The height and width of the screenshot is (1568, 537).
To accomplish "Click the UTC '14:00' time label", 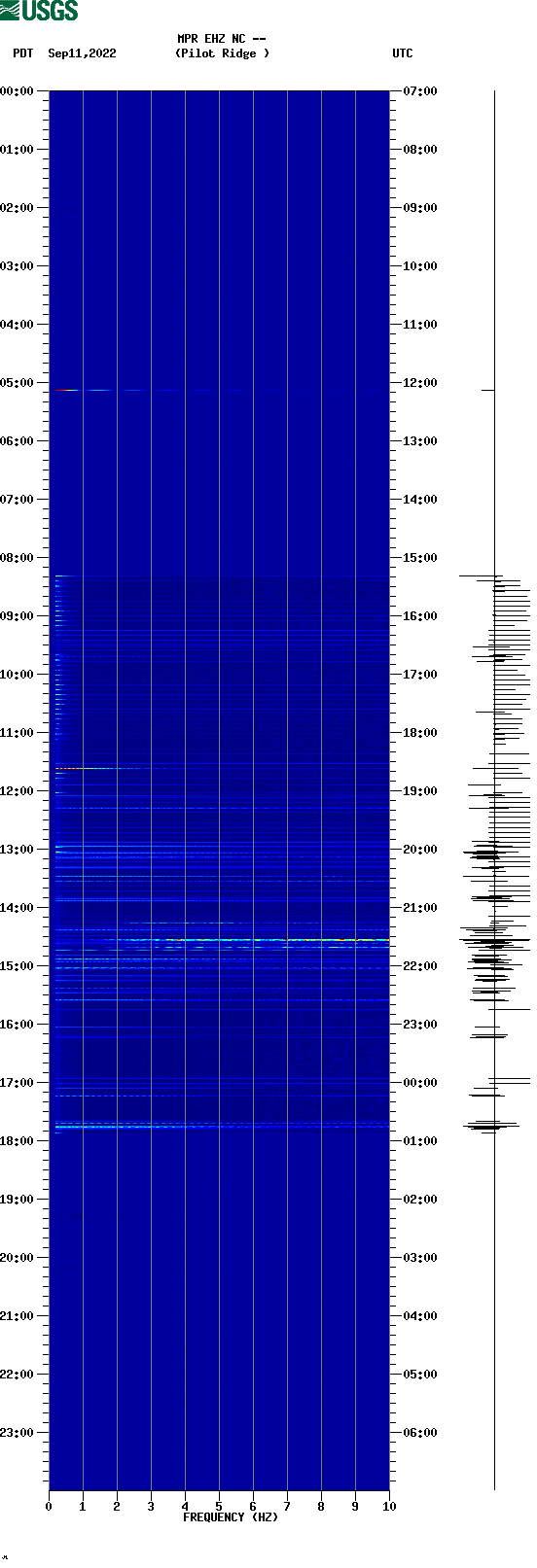I will [x=420, y=500].
